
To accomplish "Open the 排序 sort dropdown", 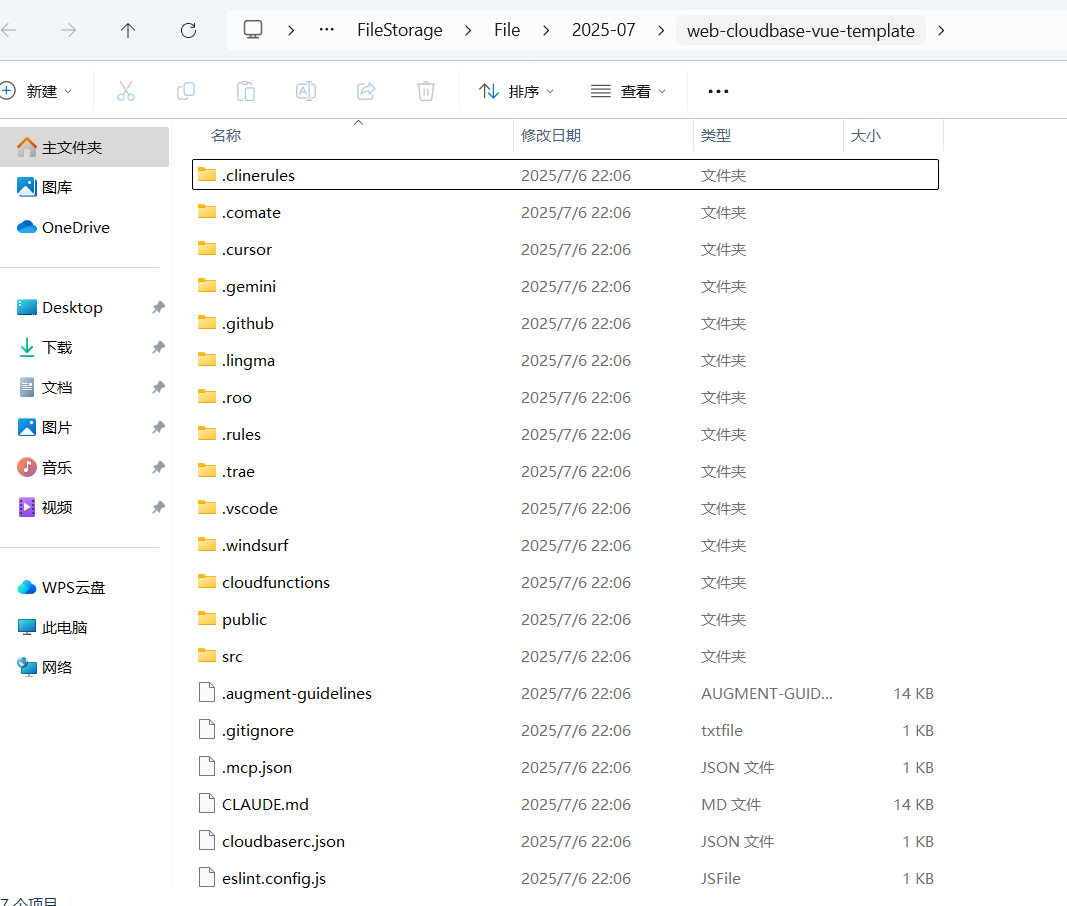I will 516,91.
